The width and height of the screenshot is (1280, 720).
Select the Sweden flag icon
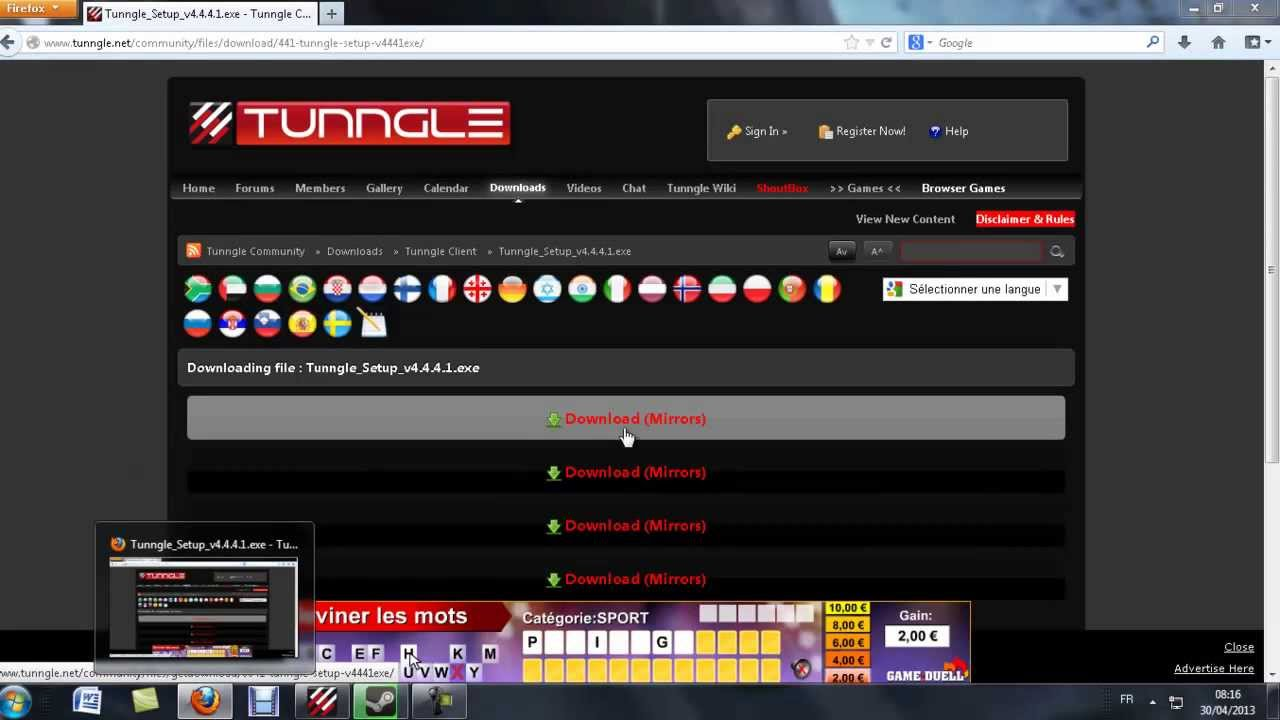pos(338,323)
